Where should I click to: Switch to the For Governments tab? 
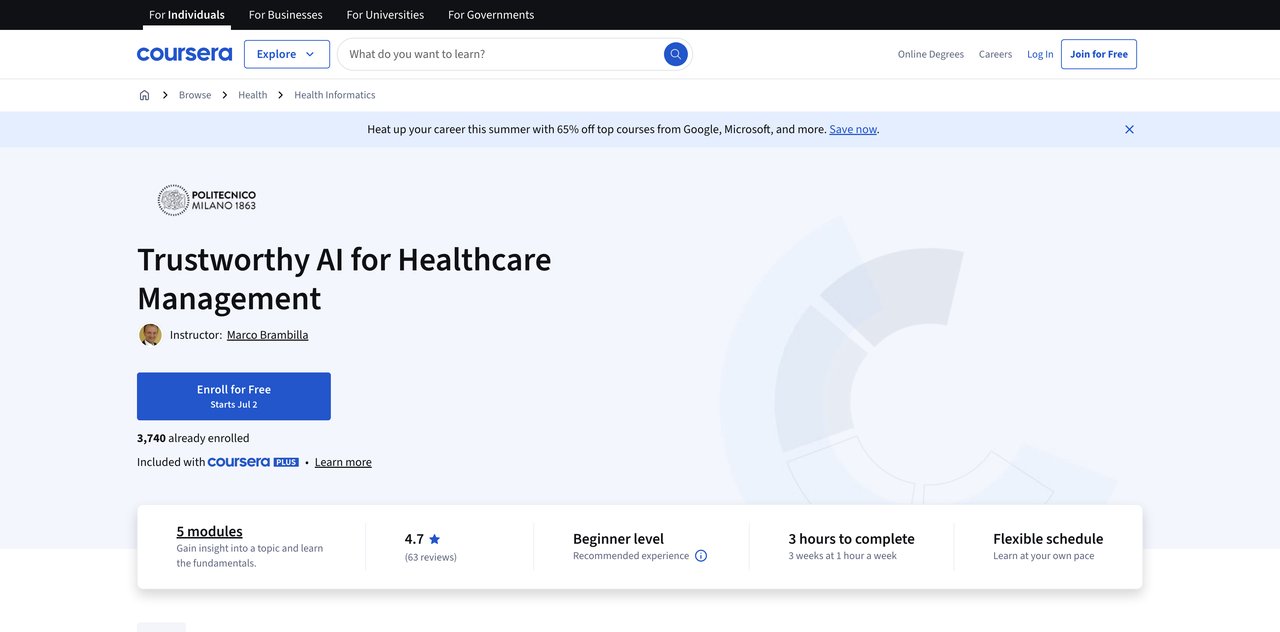(491, 15)
